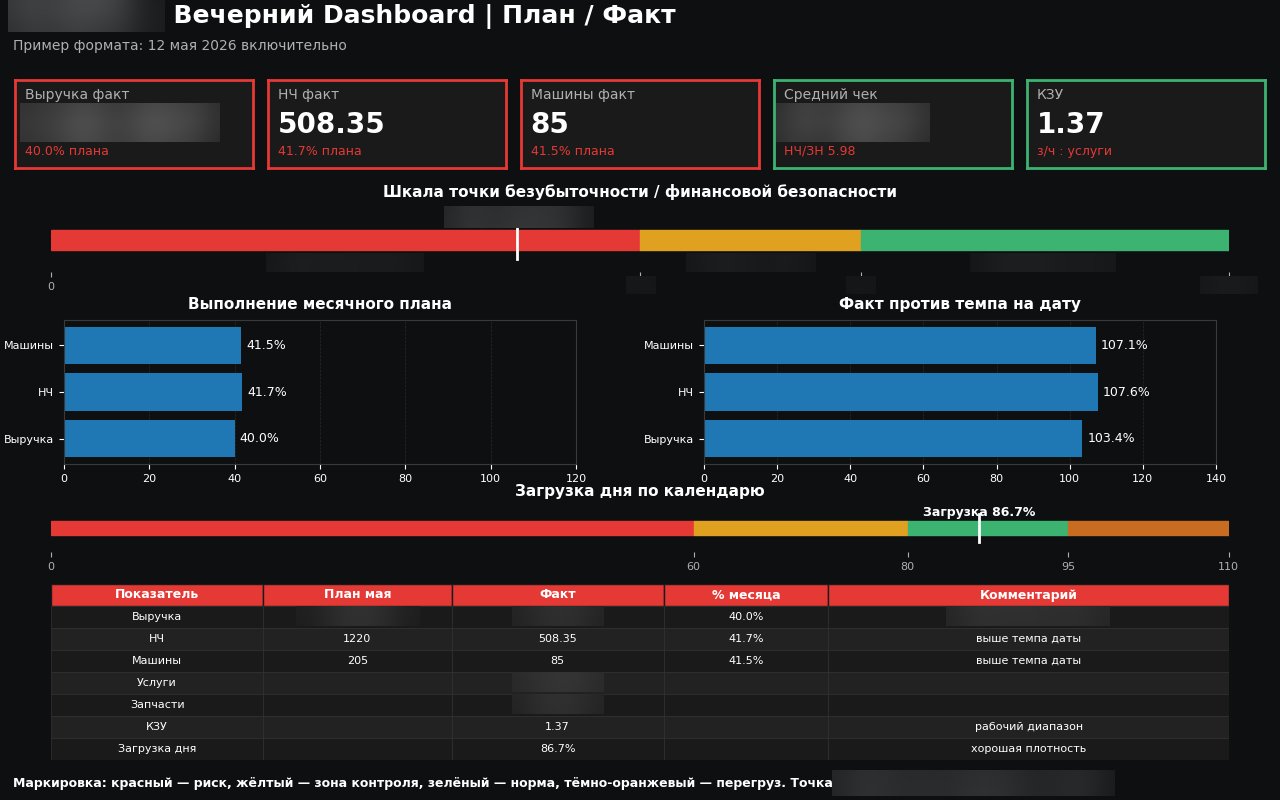Select the НЧ bar labeled 41.7% in the chart
This screenshot has width=1280, height=800.
pyautogui.click(x=153, y=392)
